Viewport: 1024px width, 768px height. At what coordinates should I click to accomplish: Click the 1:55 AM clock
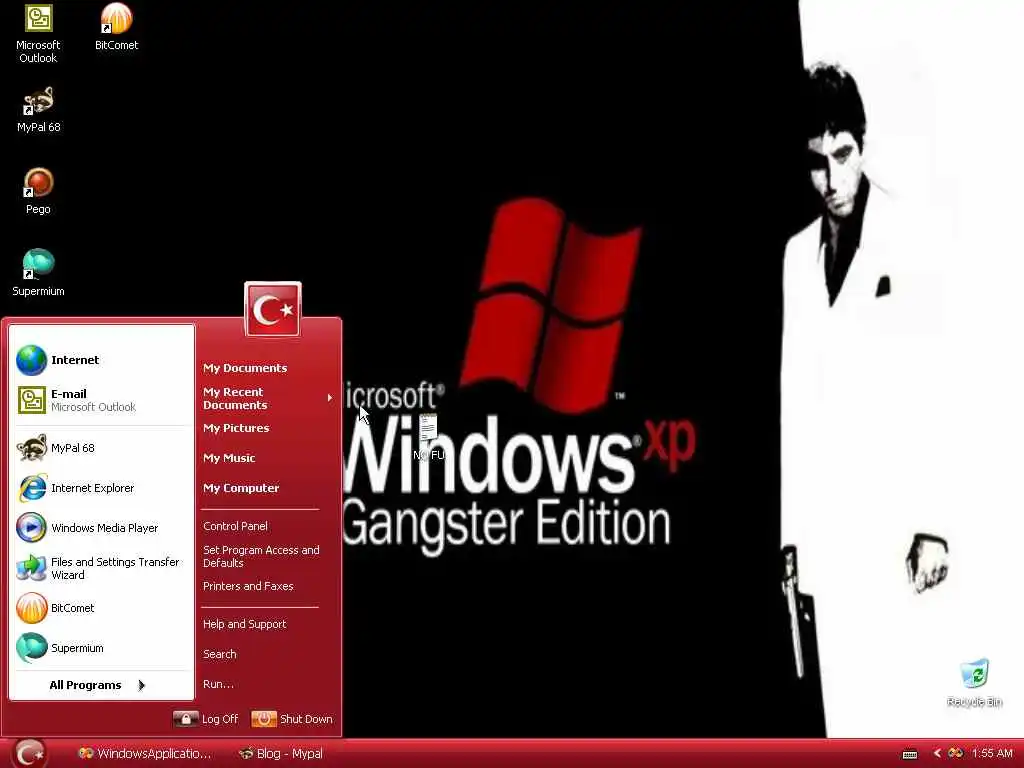[x=991, y=754]
